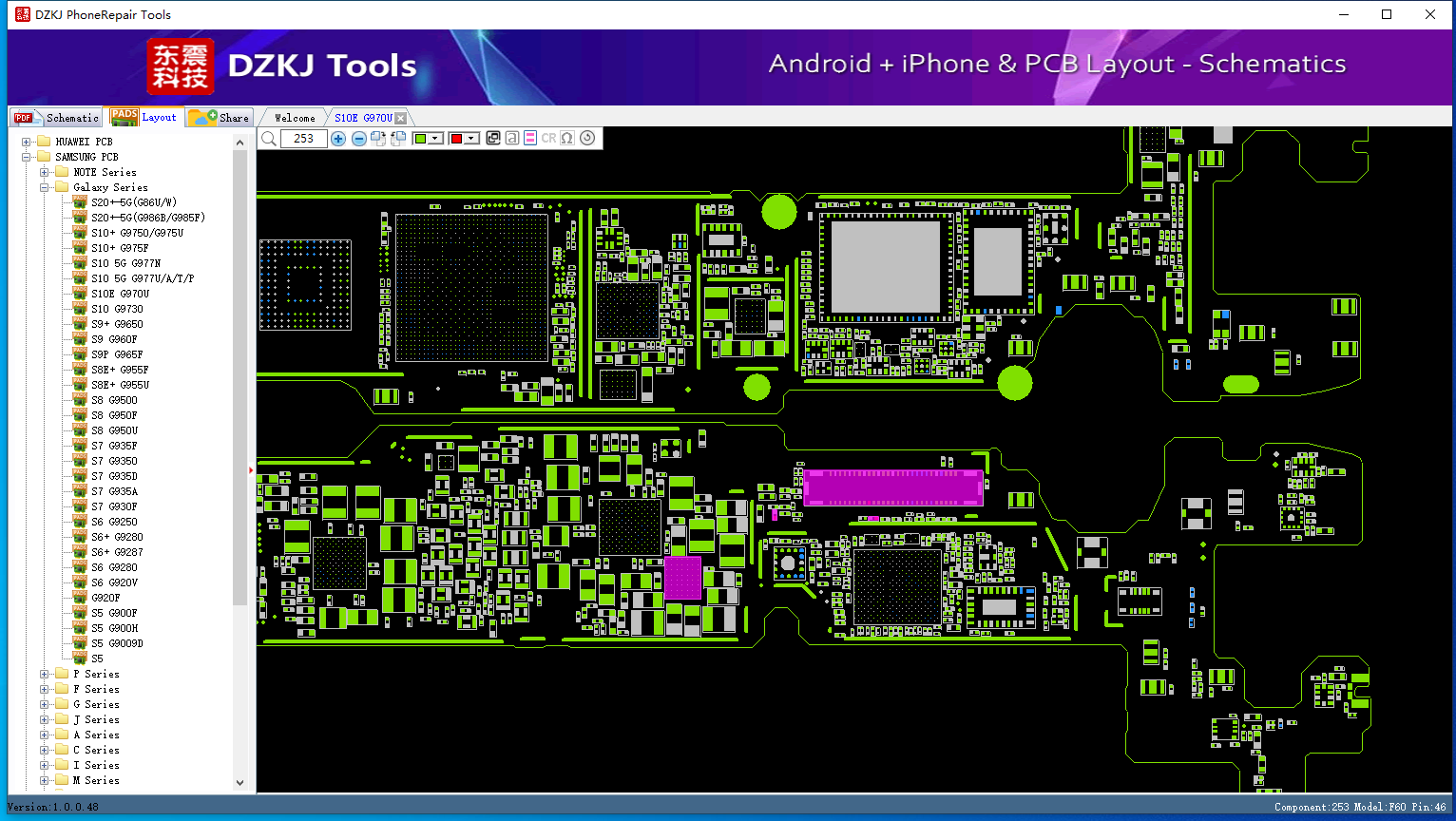Click the tree panel scroll-down arrow
1456x821 pixels.
click(x=239, y=783)
